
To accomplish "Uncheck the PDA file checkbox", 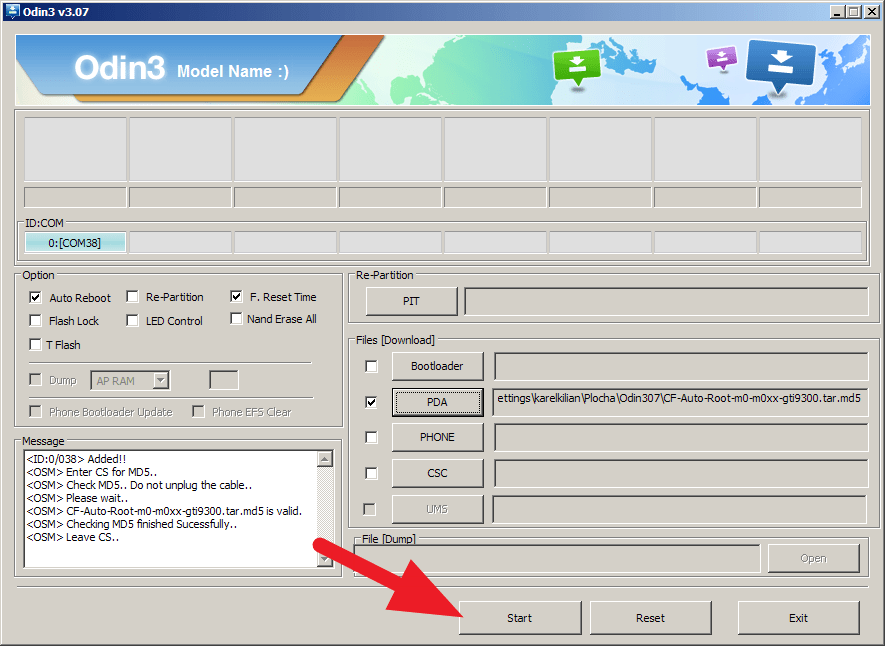I will click(x=371, y=402).
